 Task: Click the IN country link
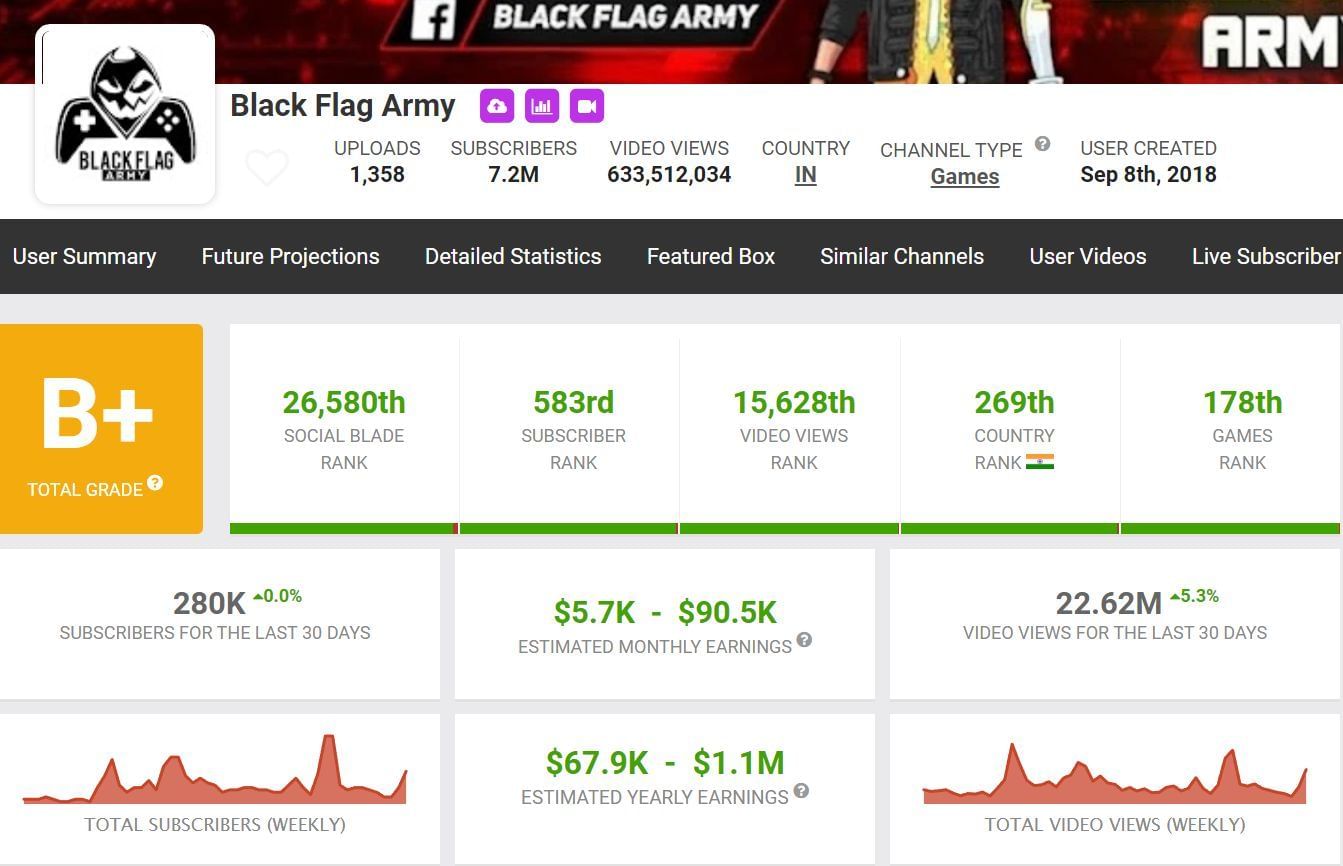tap(805, 175)
